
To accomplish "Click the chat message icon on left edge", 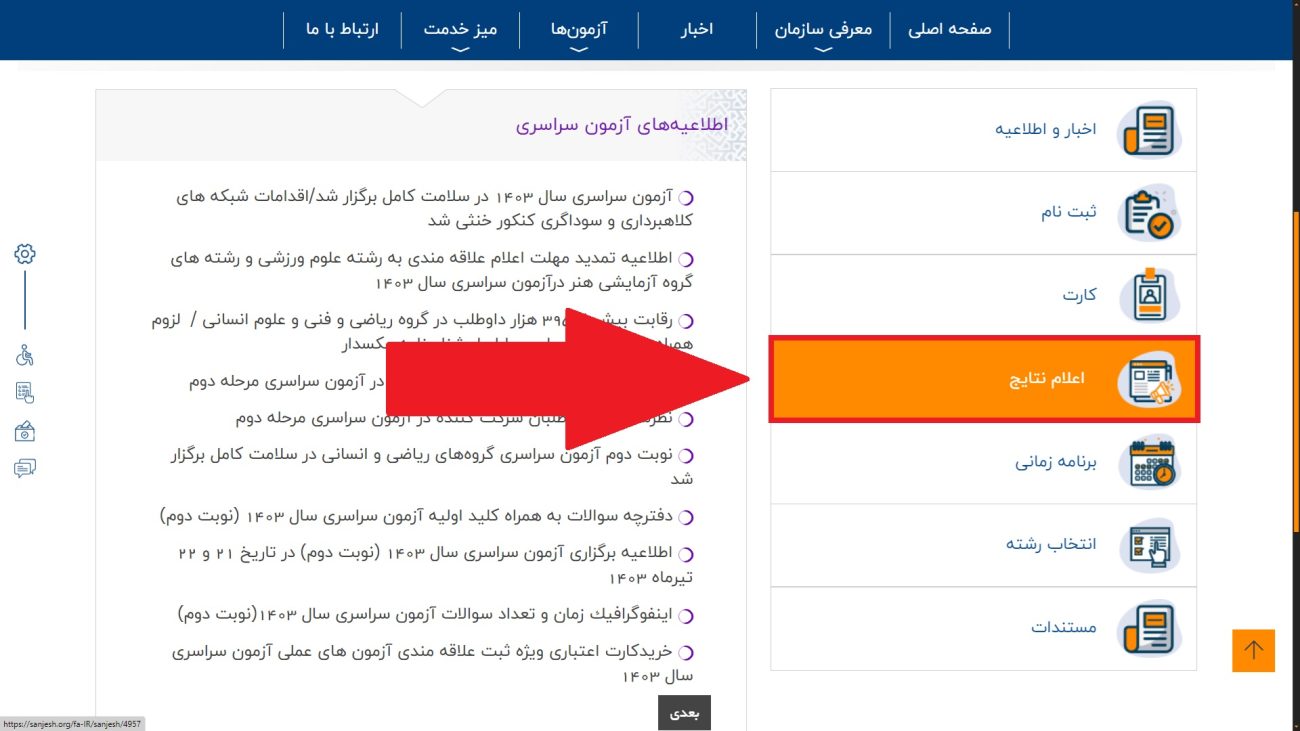I will pos(25,468).
